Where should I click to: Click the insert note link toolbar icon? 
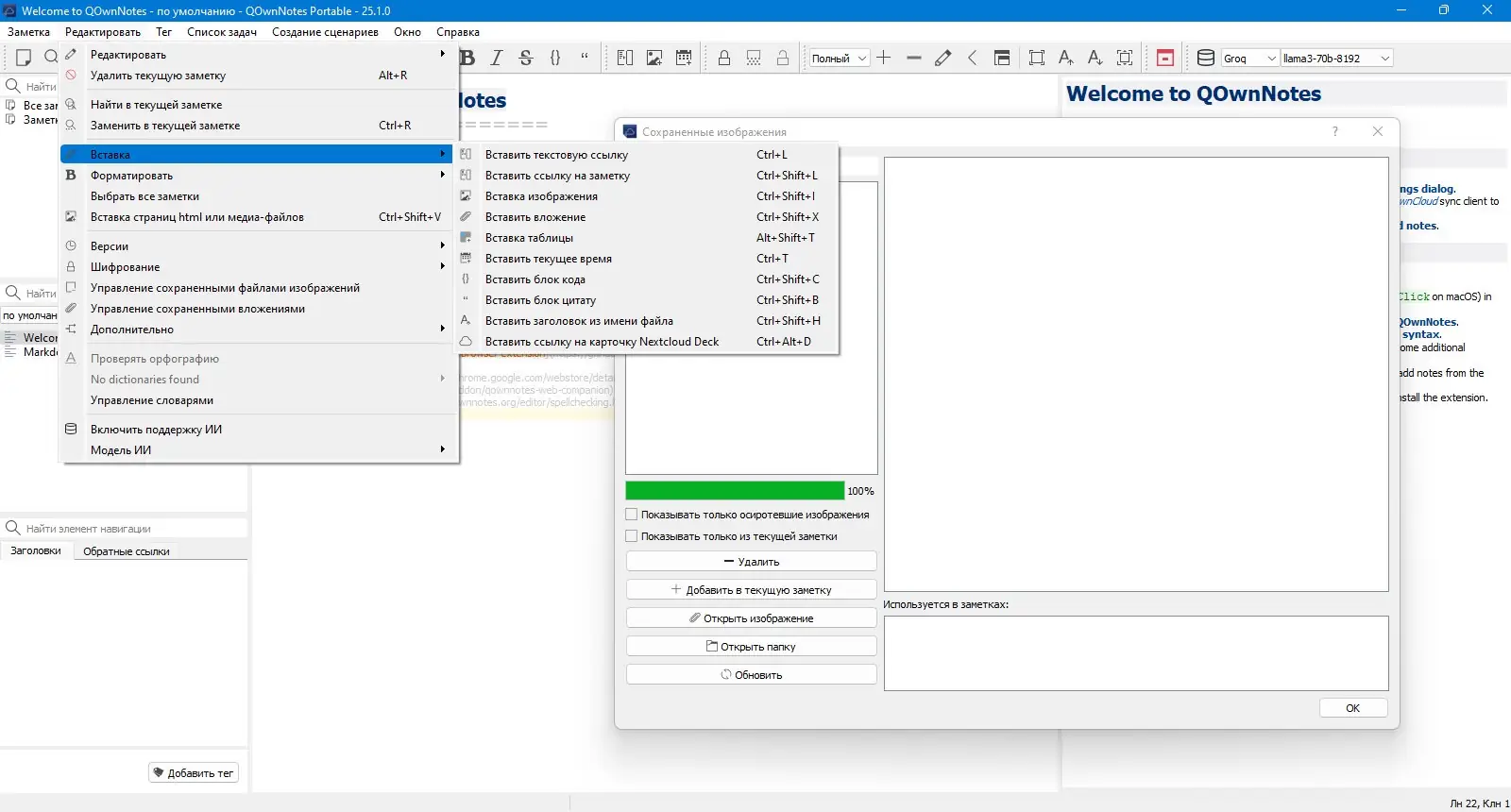(x=625, y=58)
